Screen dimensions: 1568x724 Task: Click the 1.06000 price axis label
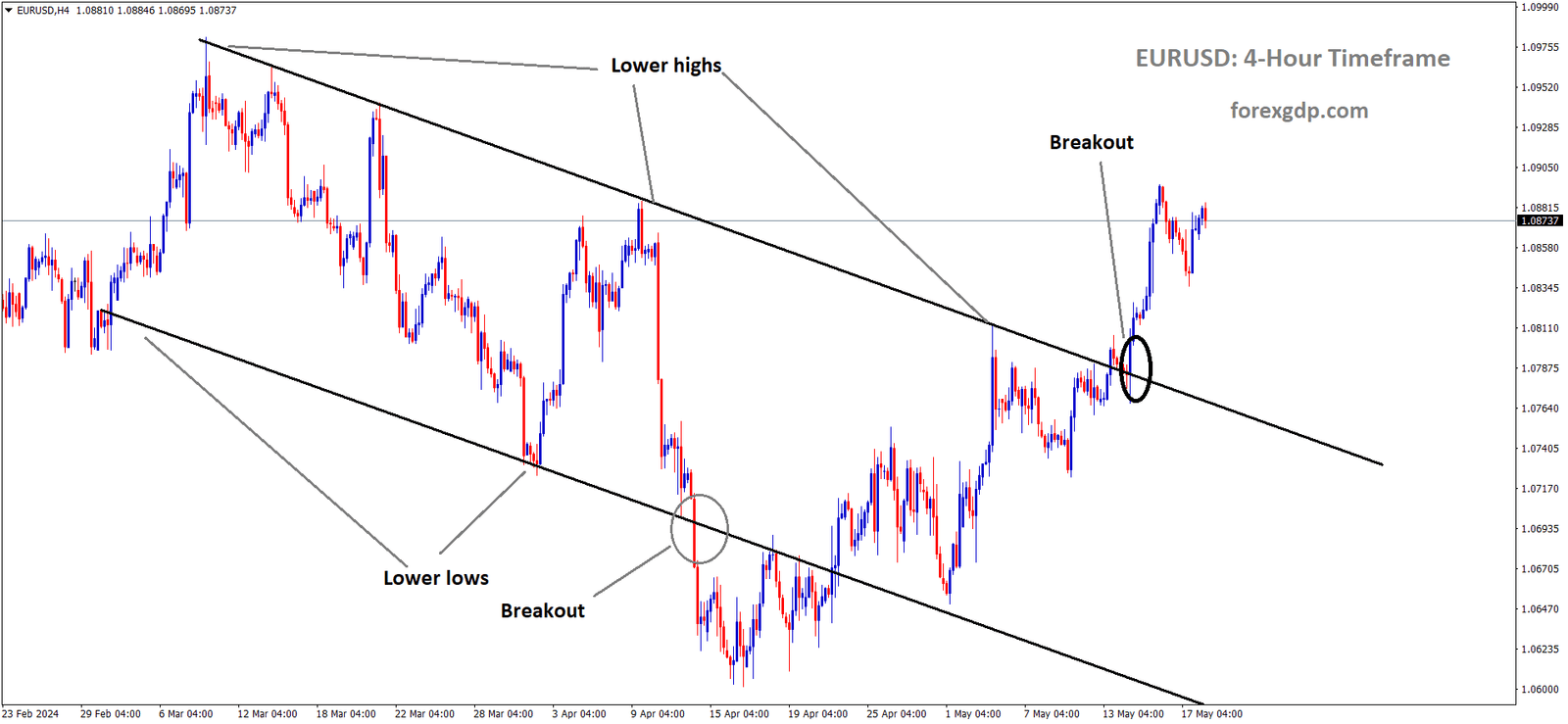point(1540,690)
